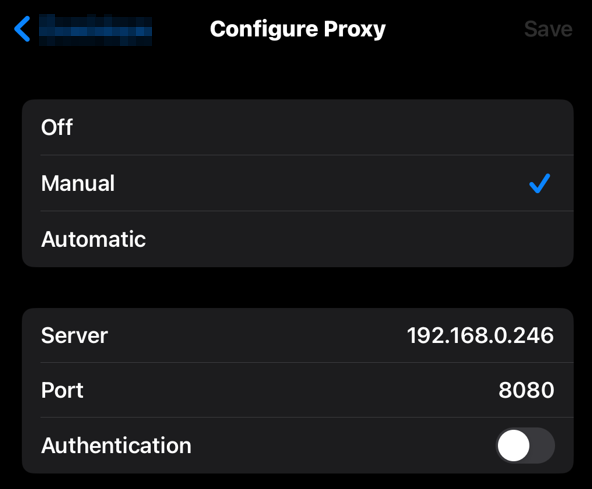The height and width of the screenshot is (489, 592).
Task: Enable the Authentication switch
Action: click(x=525, y=446)
